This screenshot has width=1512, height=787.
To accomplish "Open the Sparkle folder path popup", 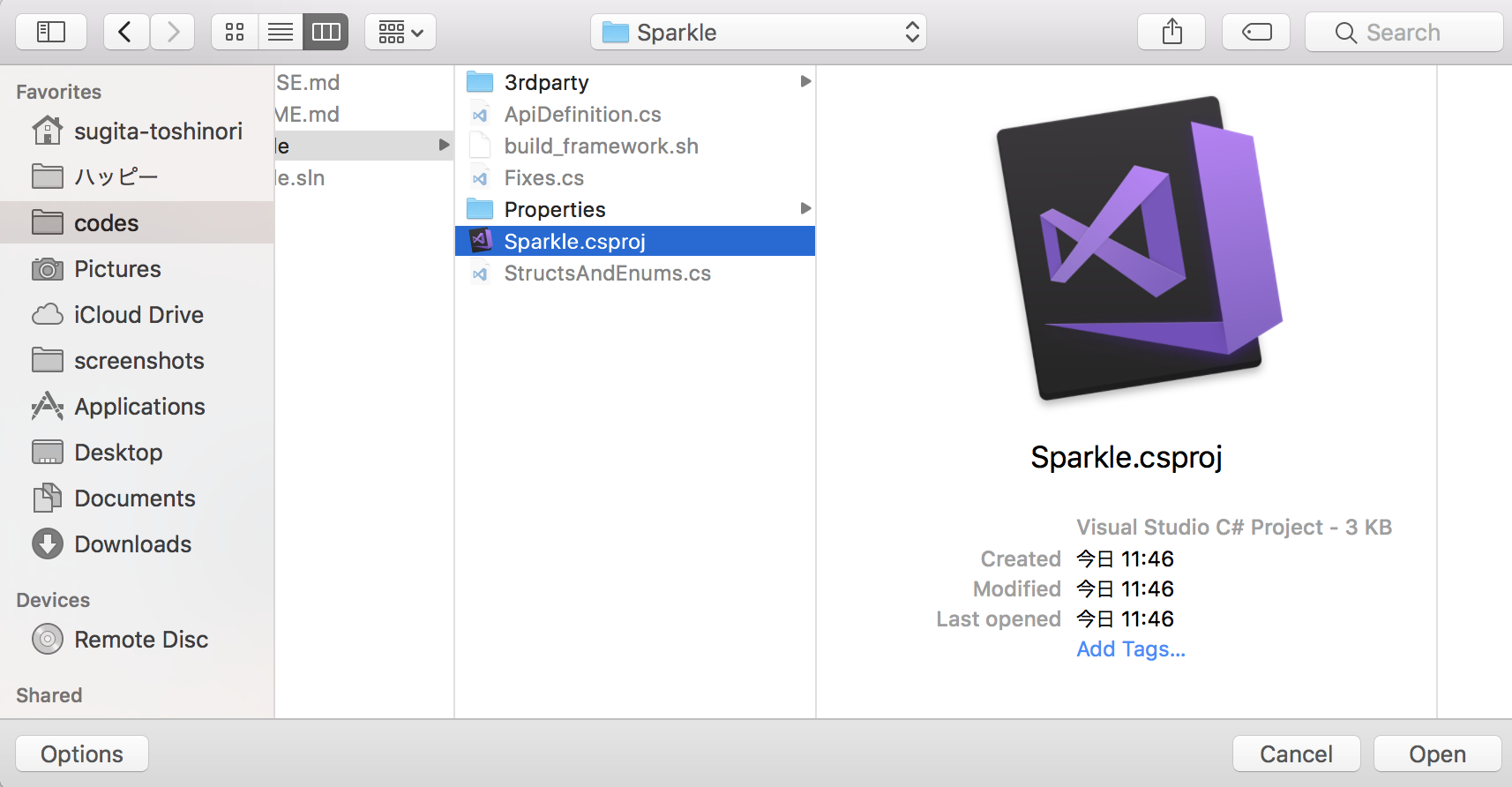I will click(759, 33).
